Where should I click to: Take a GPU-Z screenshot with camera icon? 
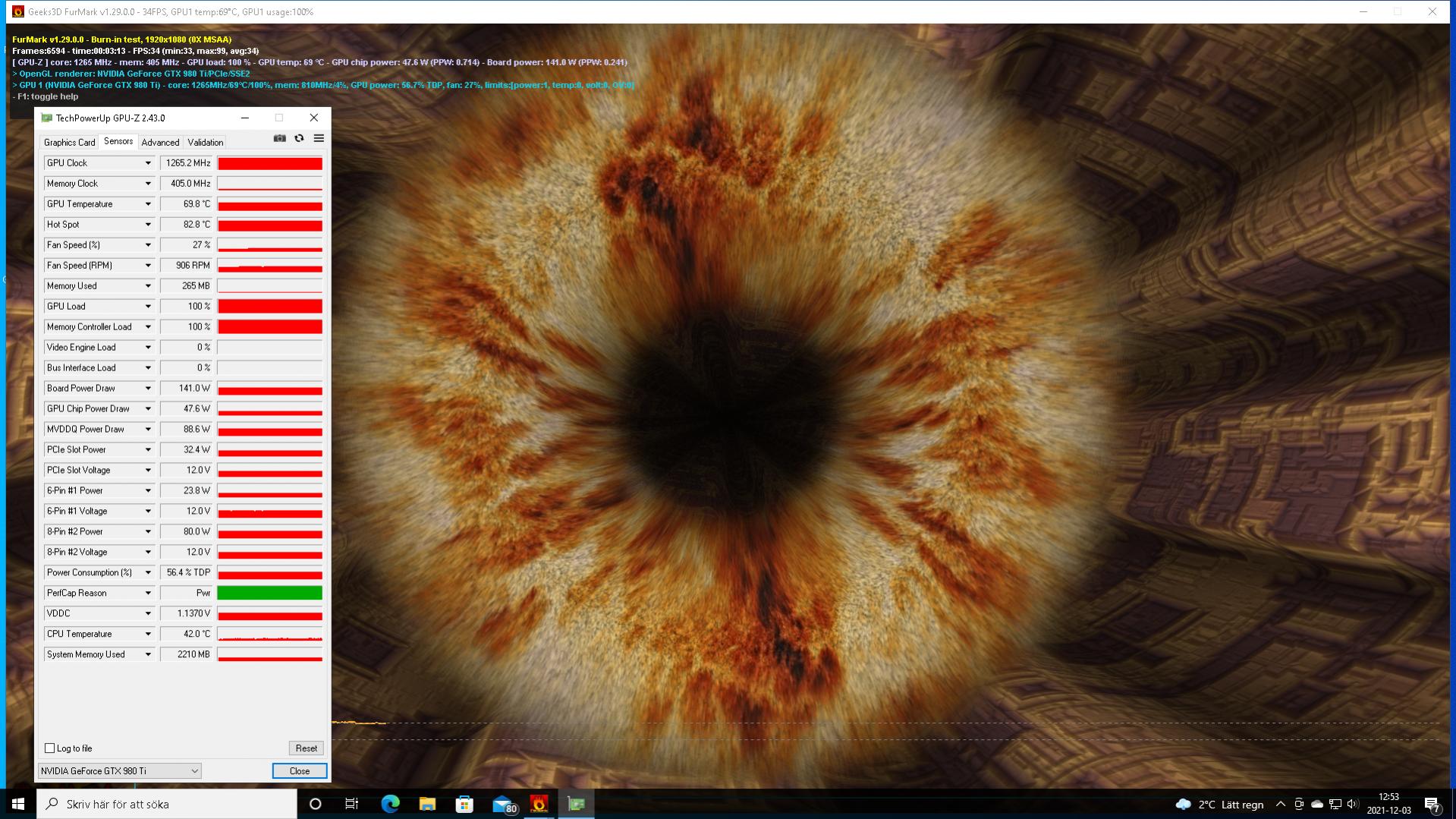(280, 138)
